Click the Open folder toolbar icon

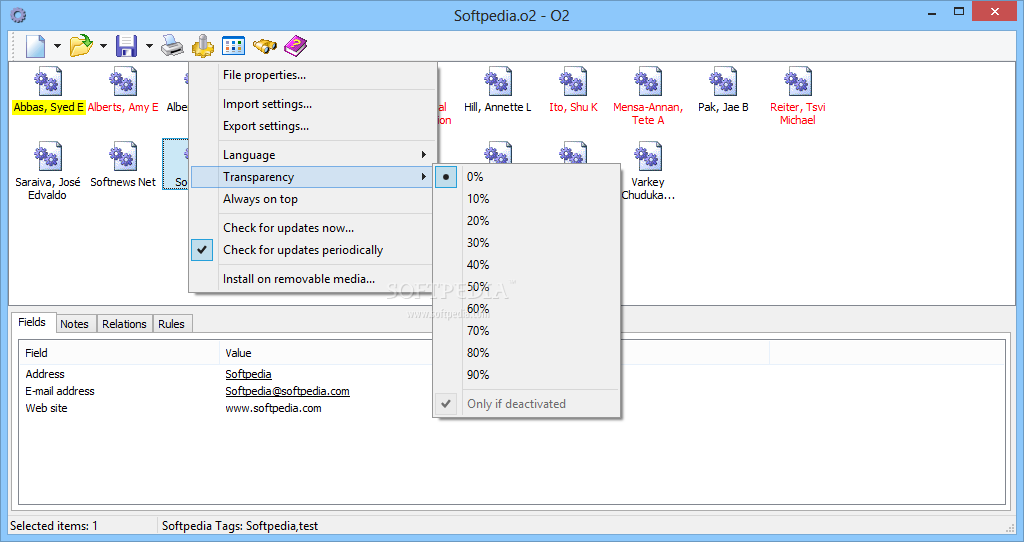pos(81,46)
